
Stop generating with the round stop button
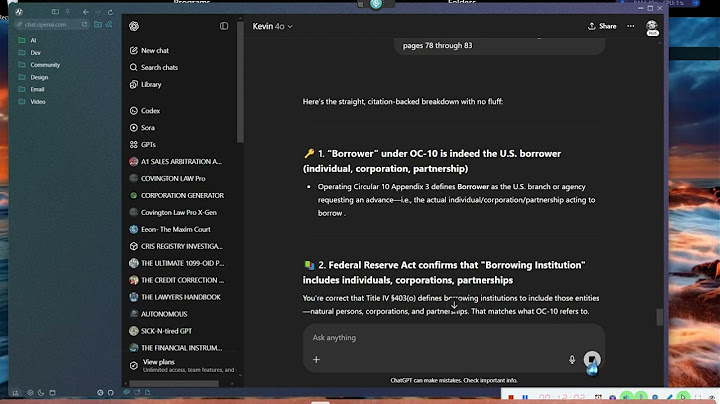[x=592, y=359]
